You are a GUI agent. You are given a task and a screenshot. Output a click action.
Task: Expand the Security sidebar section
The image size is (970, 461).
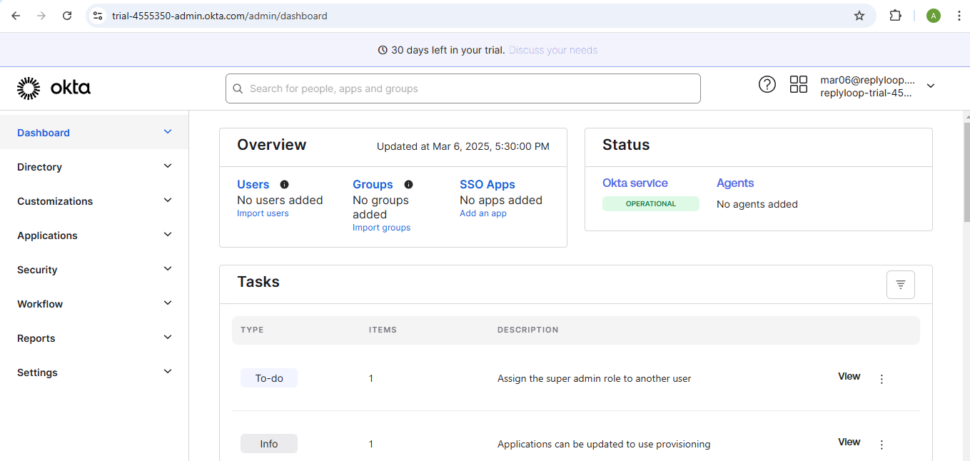pyautogui.click(x=168, y=269)
